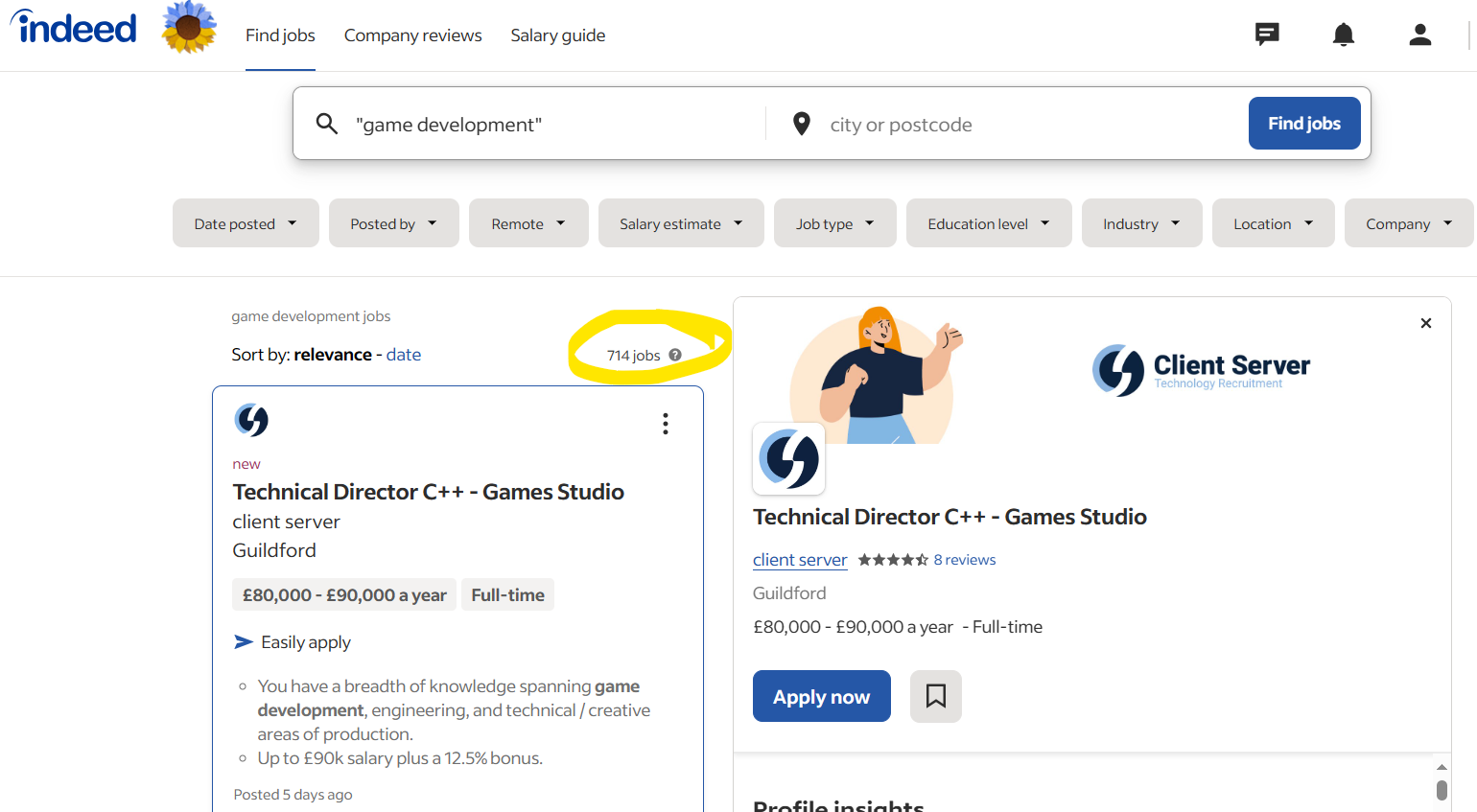Screen dimensions: 1477x812
Task: Click the £80,000 - £90,000 a year tag
Action: click(x=344, y=594)
